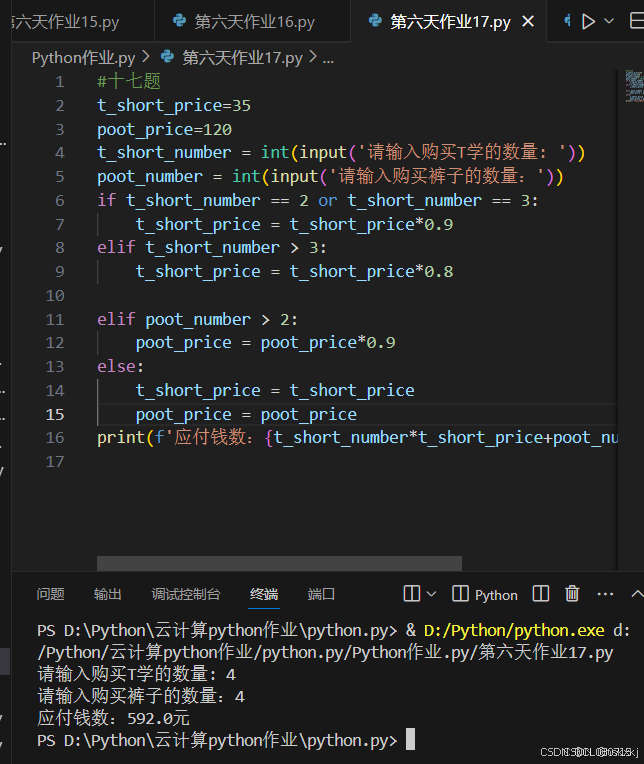Click Python作业.py in the breadcrumb

point(83,58)
